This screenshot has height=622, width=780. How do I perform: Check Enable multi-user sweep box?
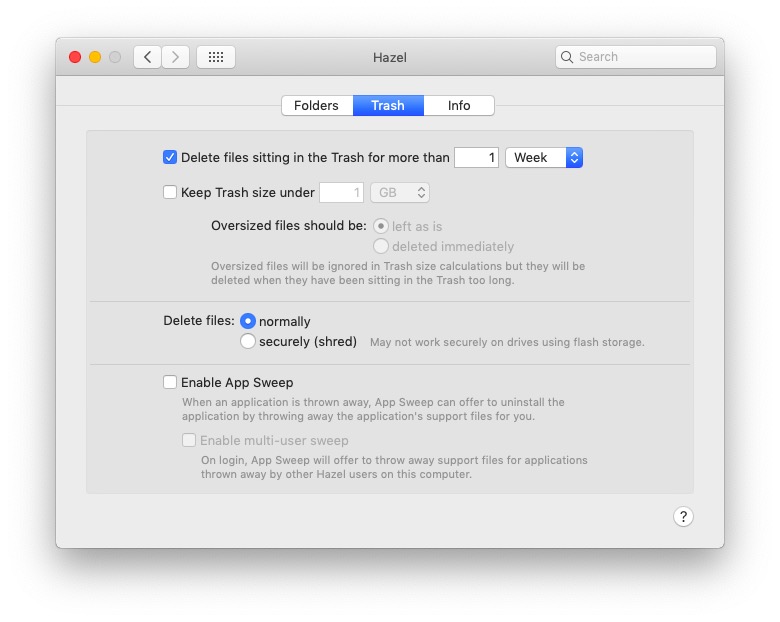(x=189, y=440)
